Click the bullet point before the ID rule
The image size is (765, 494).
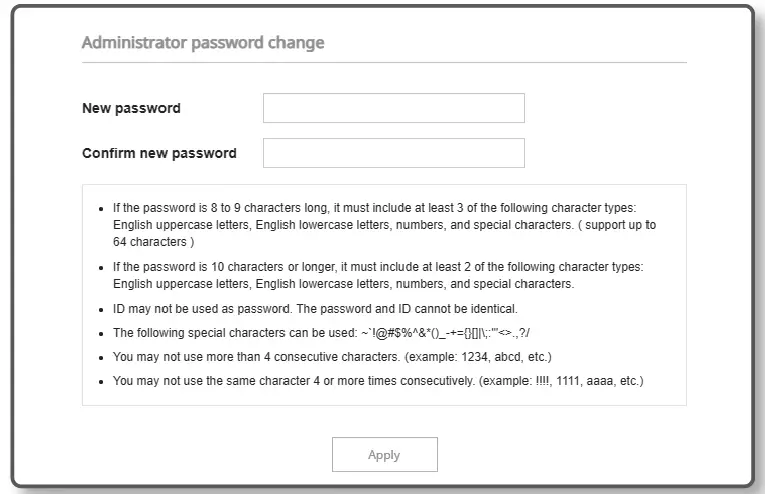pyautogui.click(x=102, y=309)
